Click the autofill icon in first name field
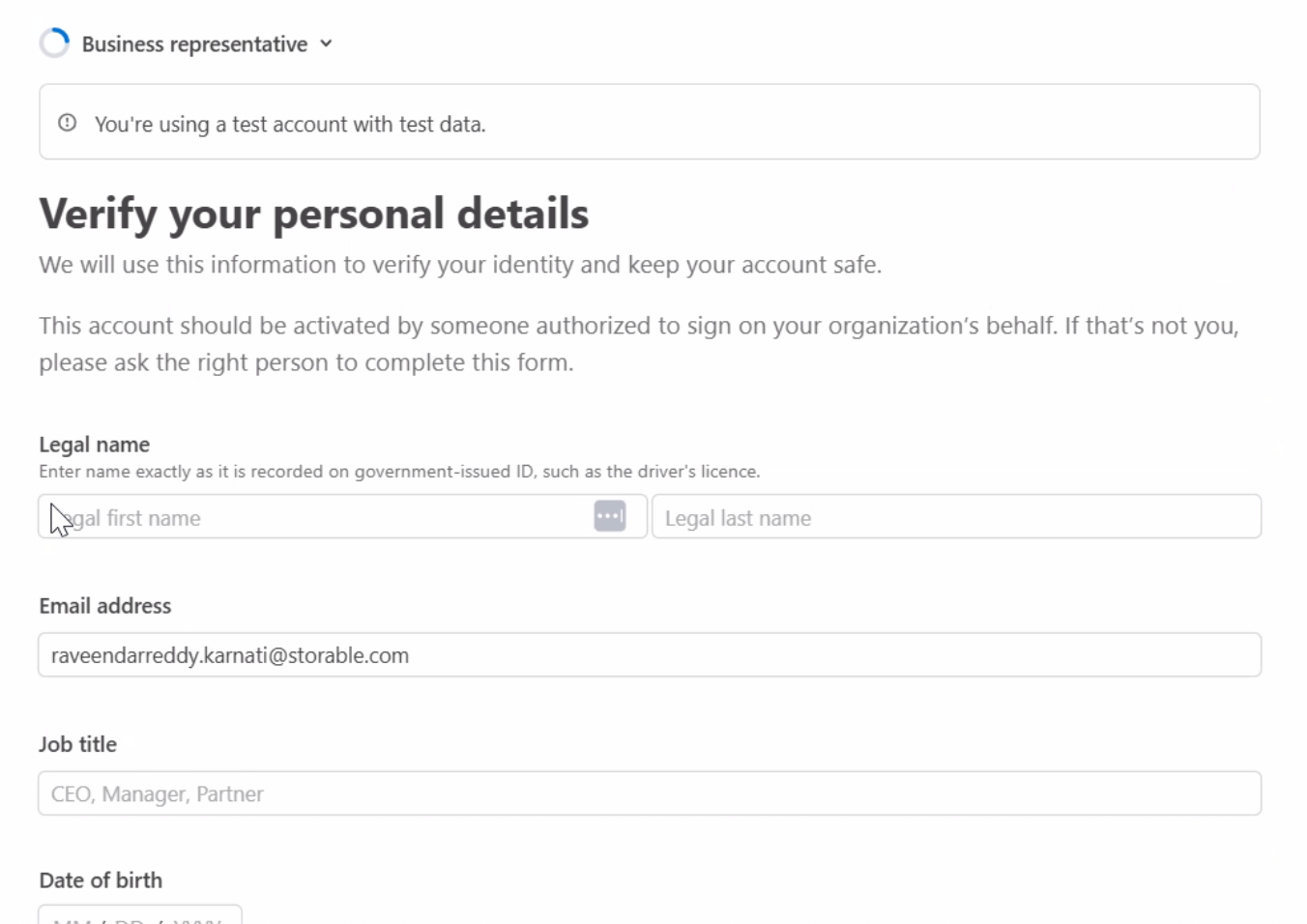This screenshot has height=924, width=1307. pos(609,516)
